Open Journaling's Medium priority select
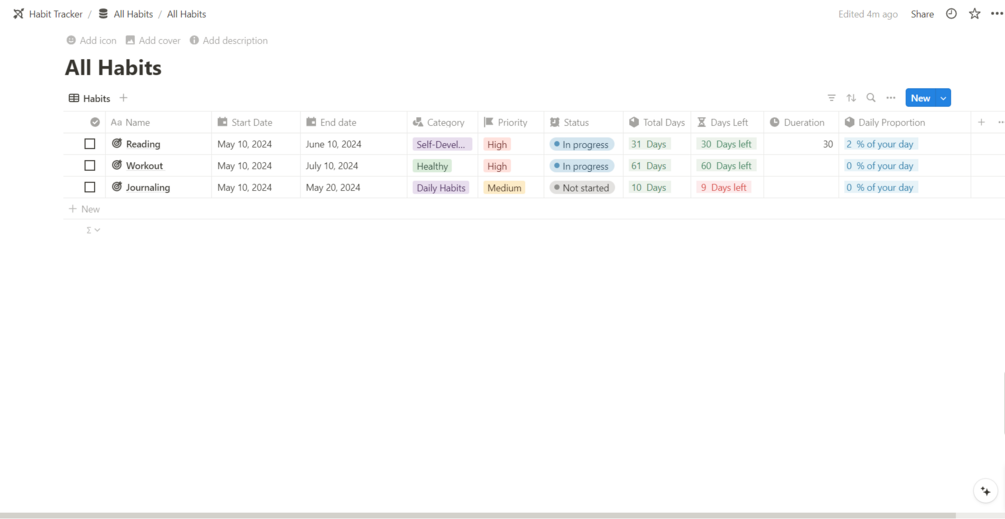 504,188
